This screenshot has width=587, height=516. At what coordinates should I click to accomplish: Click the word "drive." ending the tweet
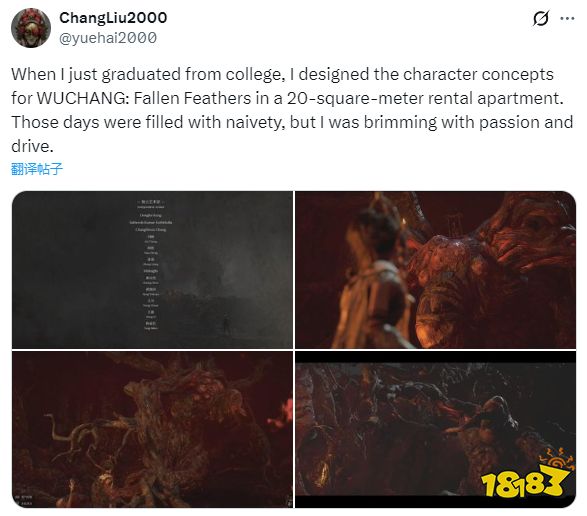point(32,146)
